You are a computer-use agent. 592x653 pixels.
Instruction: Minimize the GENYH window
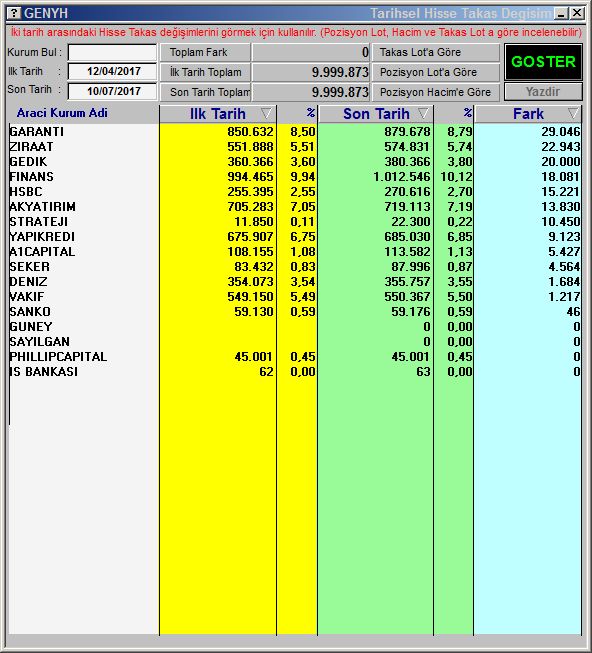pos(562,13)
